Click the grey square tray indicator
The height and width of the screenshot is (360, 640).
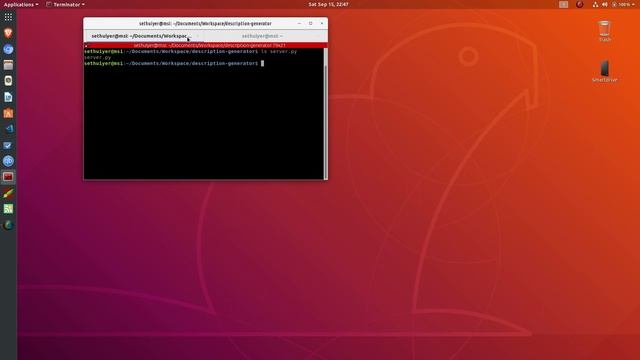(563, 4)
